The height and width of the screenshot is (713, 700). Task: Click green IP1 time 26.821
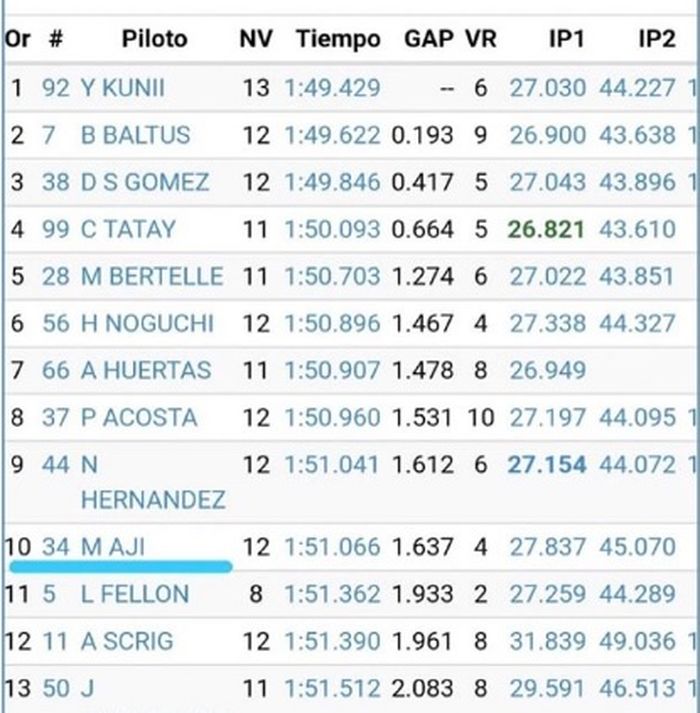point(546,229)
